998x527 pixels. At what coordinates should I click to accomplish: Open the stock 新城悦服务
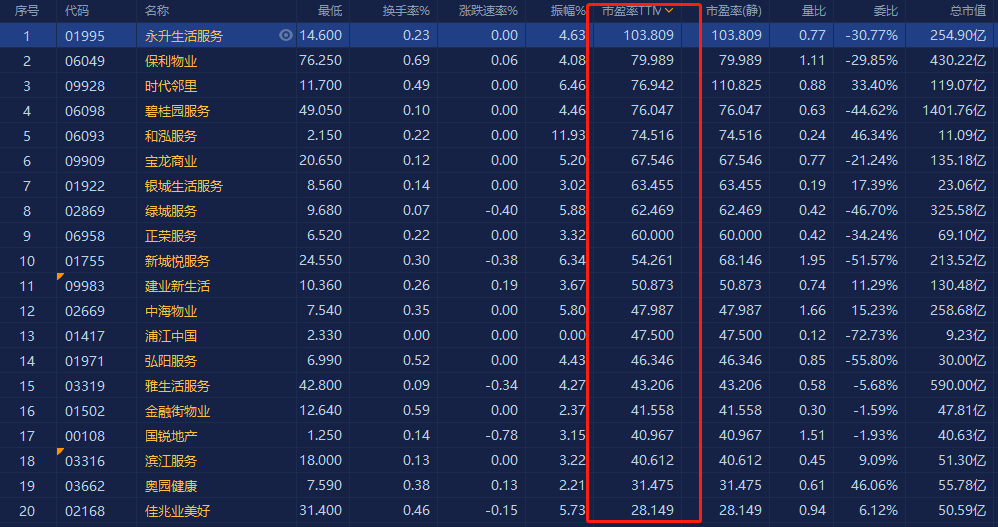point(178,261)
